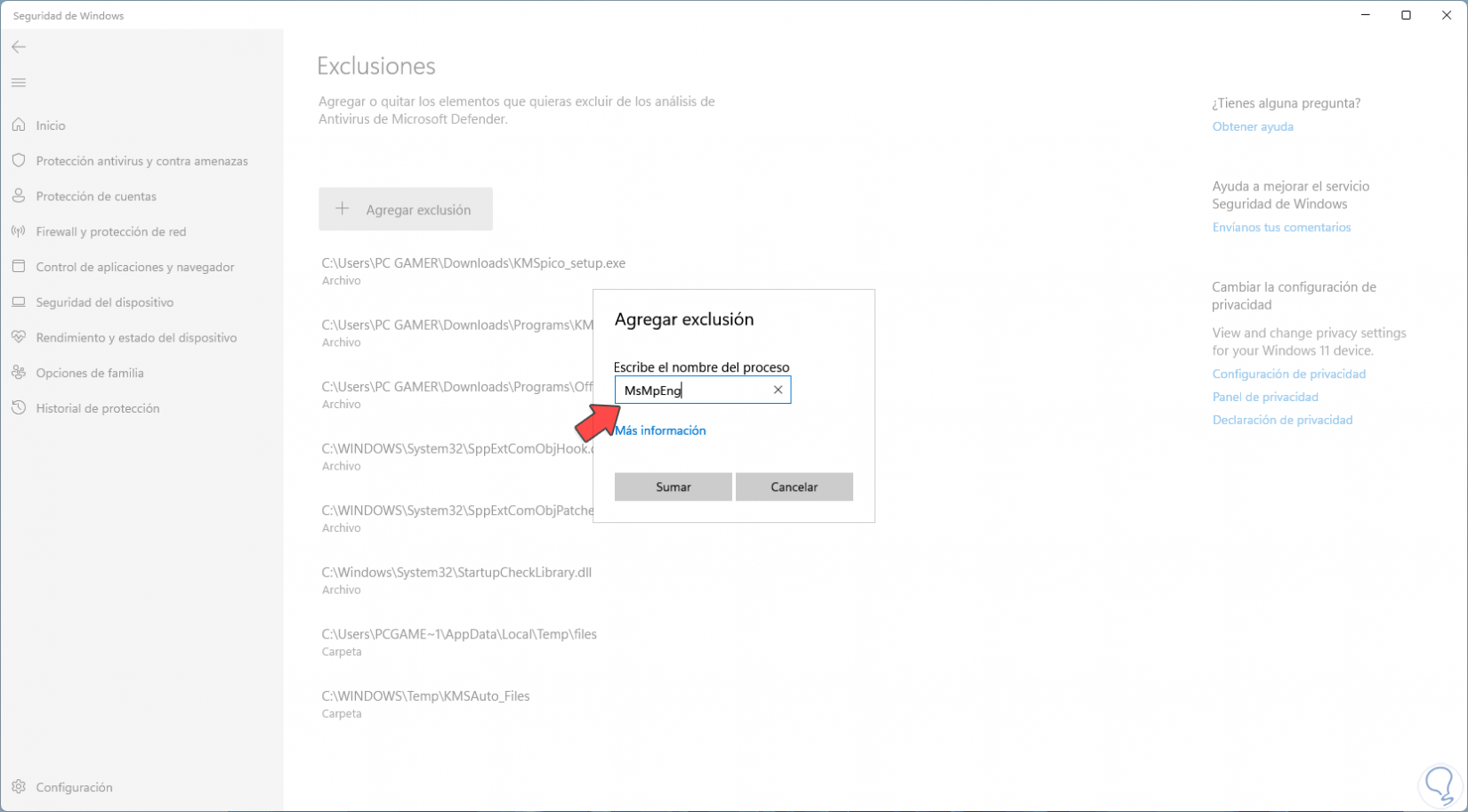Select Rendimiento y estado del dispositivo
Screen dimensions: 1468x812
(136, 338)
